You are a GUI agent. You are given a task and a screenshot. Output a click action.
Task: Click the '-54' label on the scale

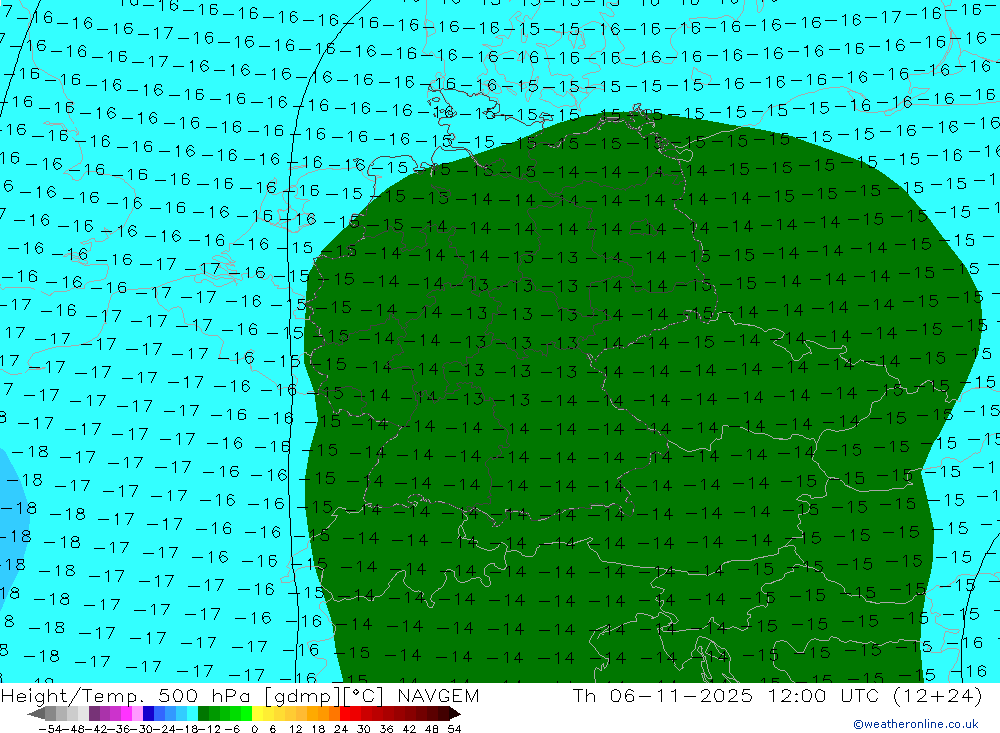point(50,728)
